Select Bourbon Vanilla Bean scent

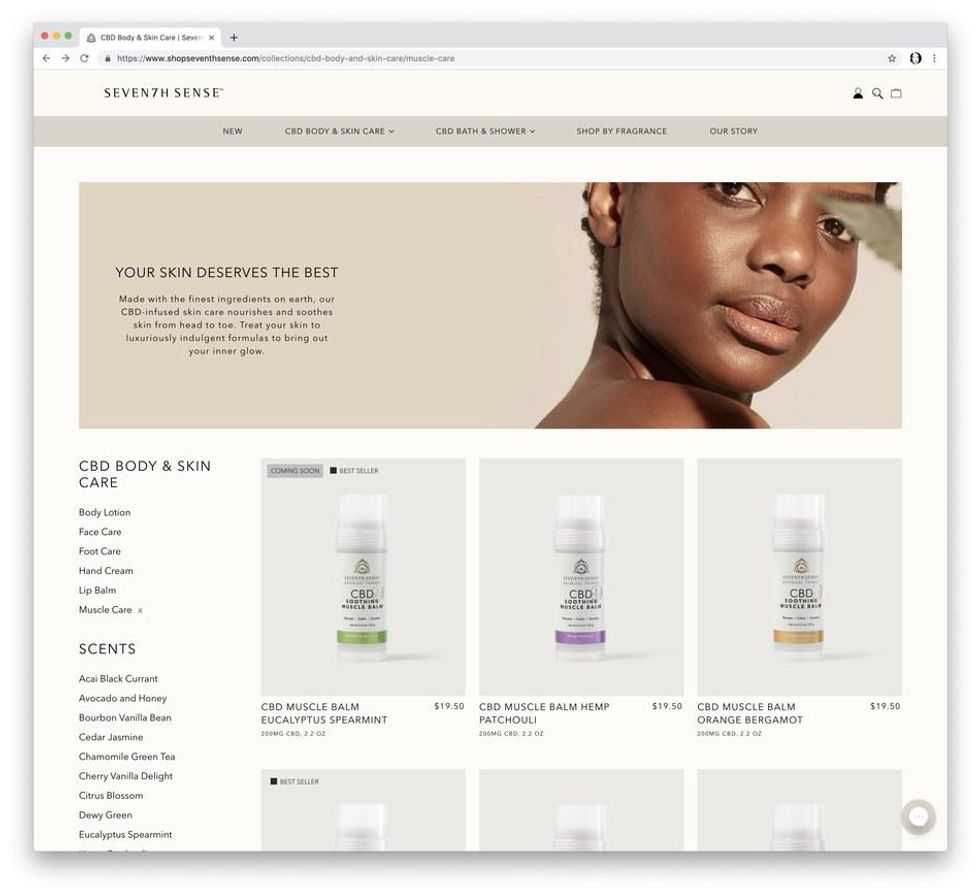[x=125, y=717]
